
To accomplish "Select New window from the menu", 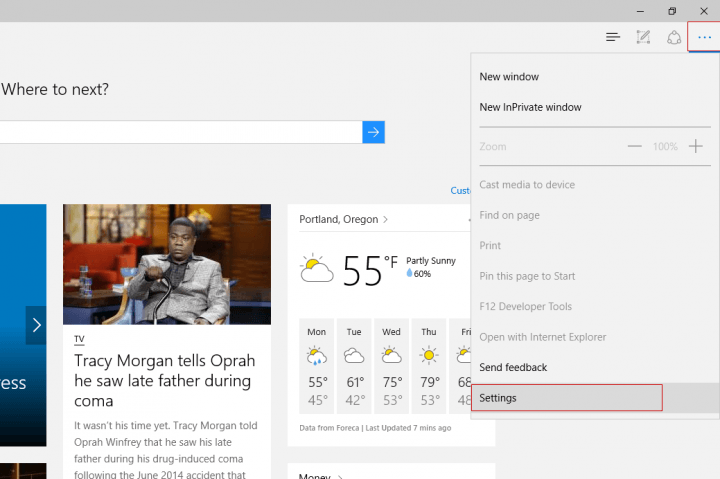I will tap(509, 77).
